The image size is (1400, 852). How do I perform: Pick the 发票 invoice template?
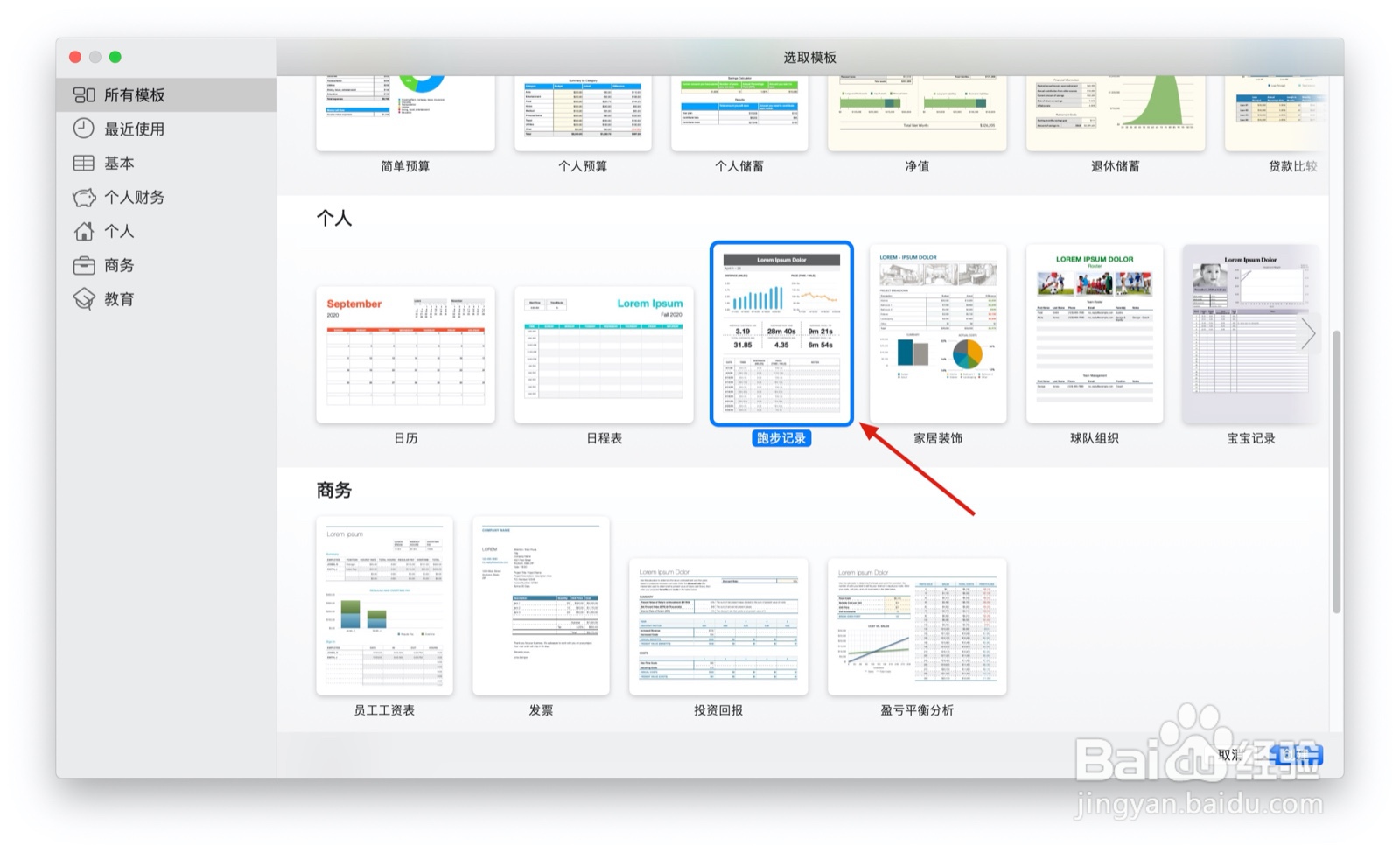[x=541, y=606]
